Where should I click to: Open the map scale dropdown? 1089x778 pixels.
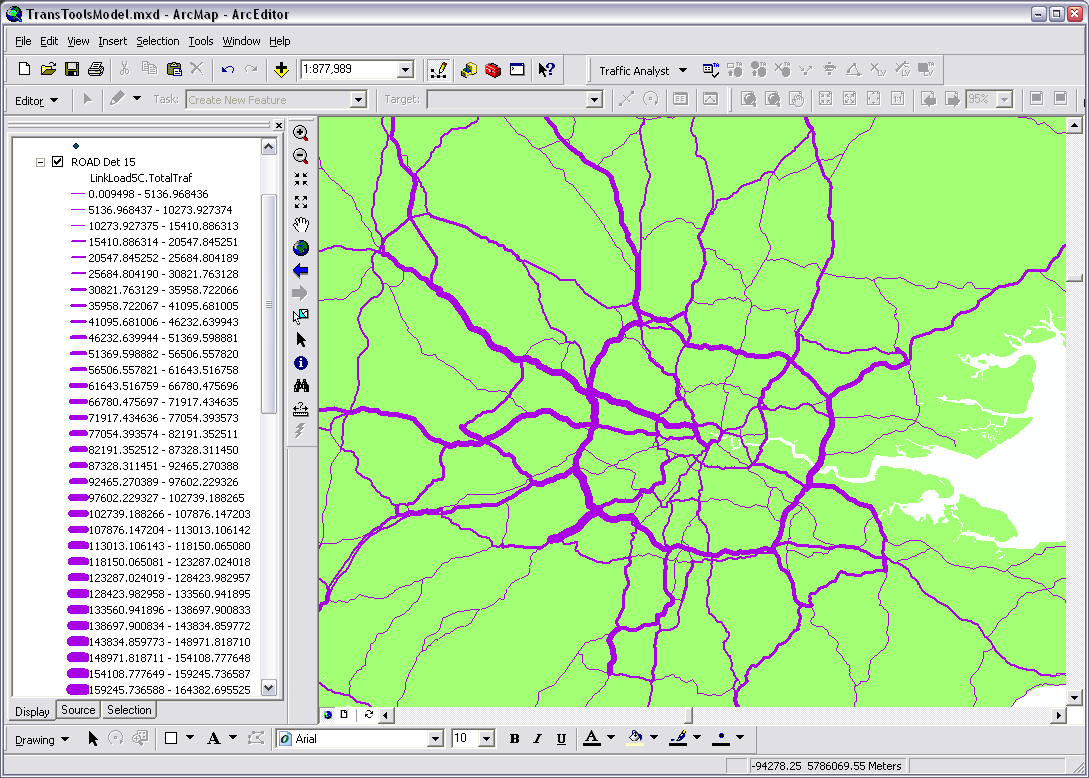click(x=406, y=69)
